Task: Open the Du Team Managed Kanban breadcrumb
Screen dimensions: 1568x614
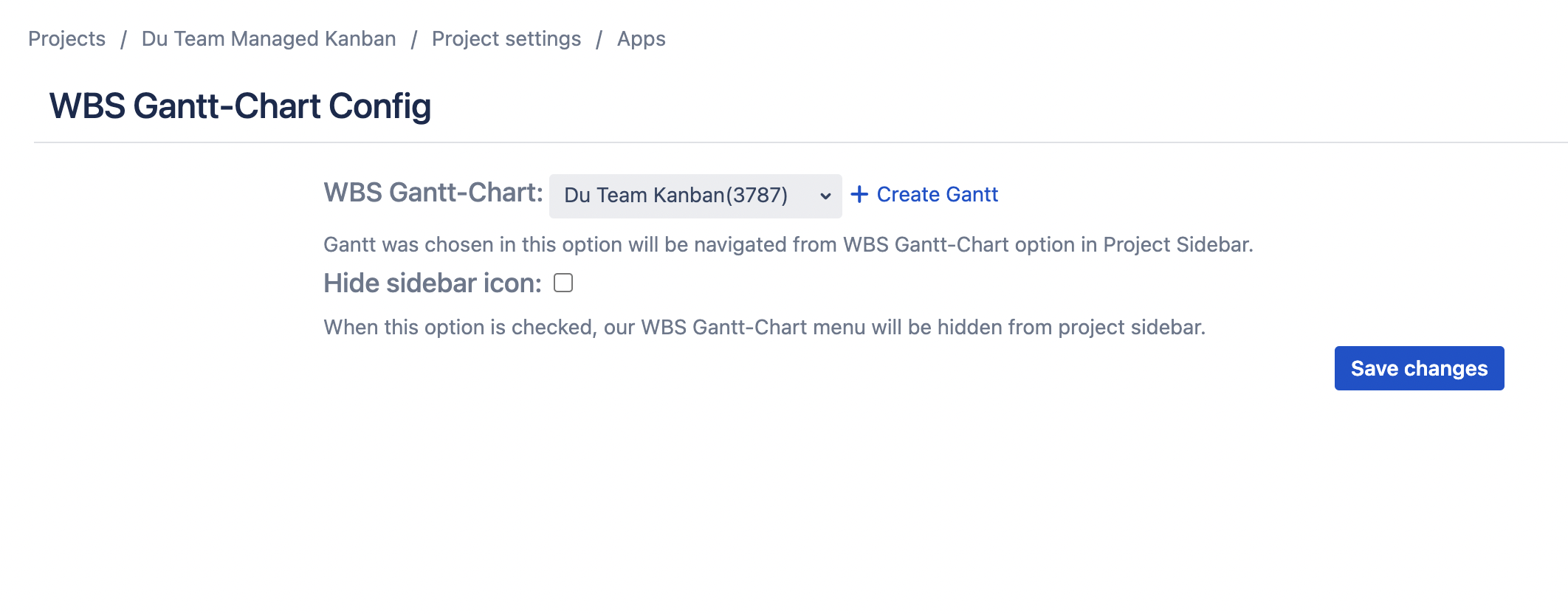Action: point(269,39)
